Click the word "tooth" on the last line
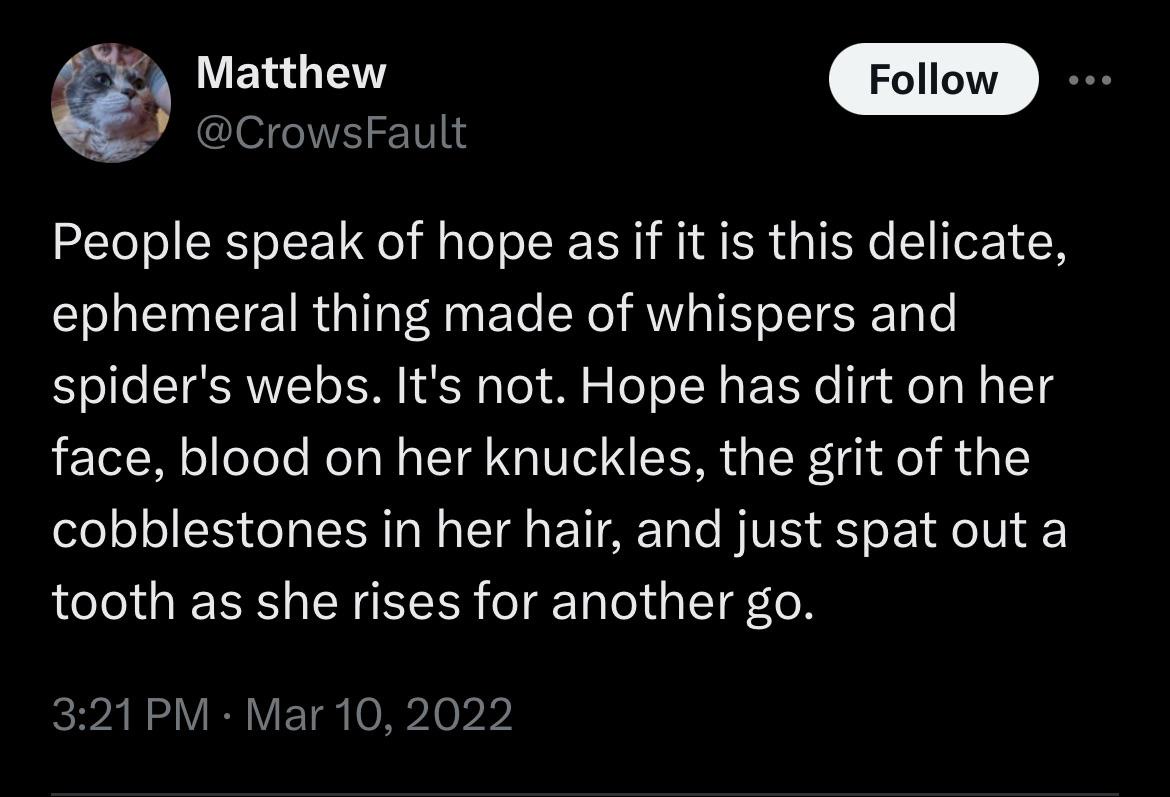This screenshot has width=1170, height=797. 113,601
